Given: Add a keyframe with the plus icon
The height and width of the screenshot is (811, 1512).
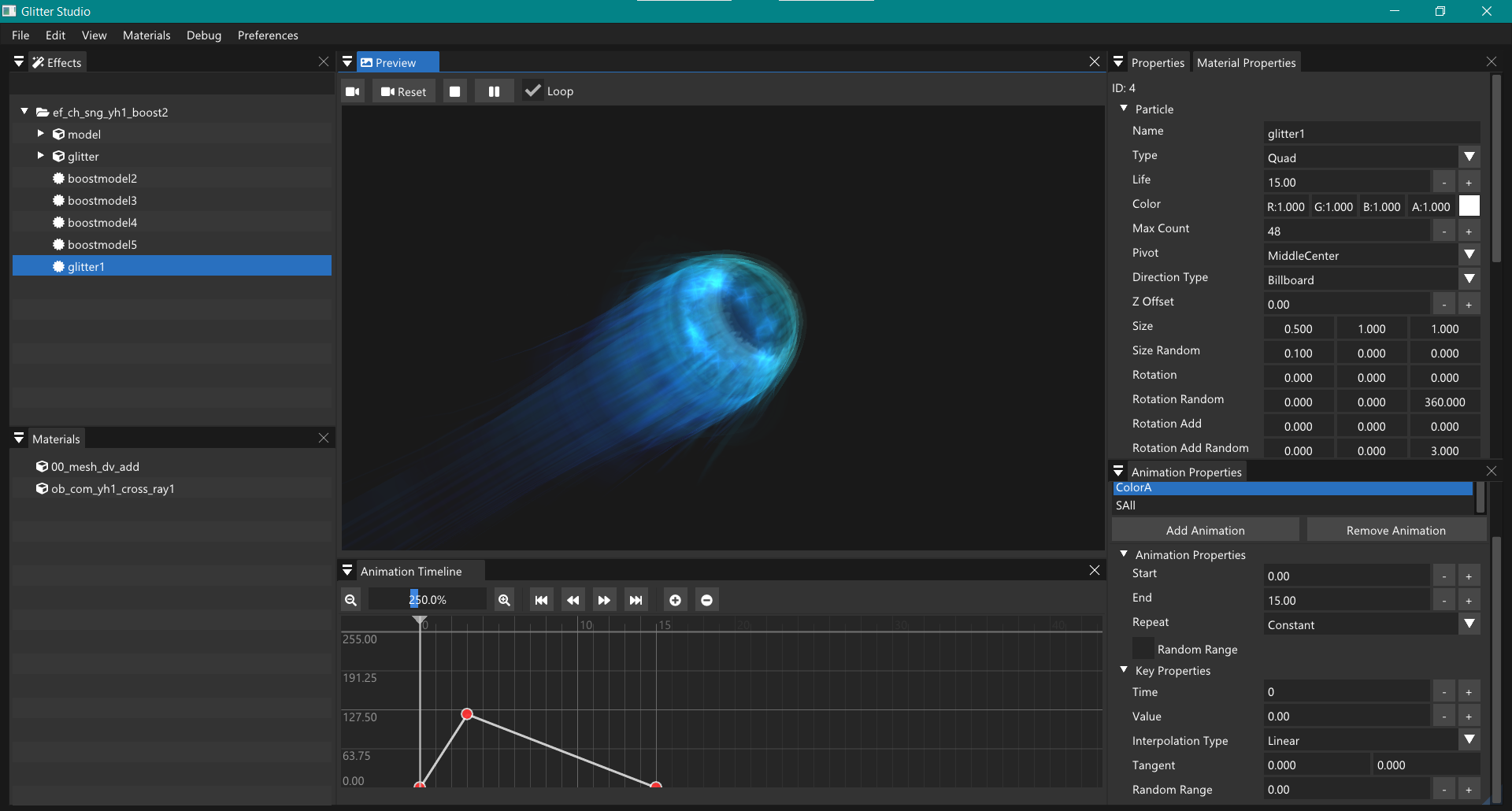Looking at the screenshot, I should [676, 600].
